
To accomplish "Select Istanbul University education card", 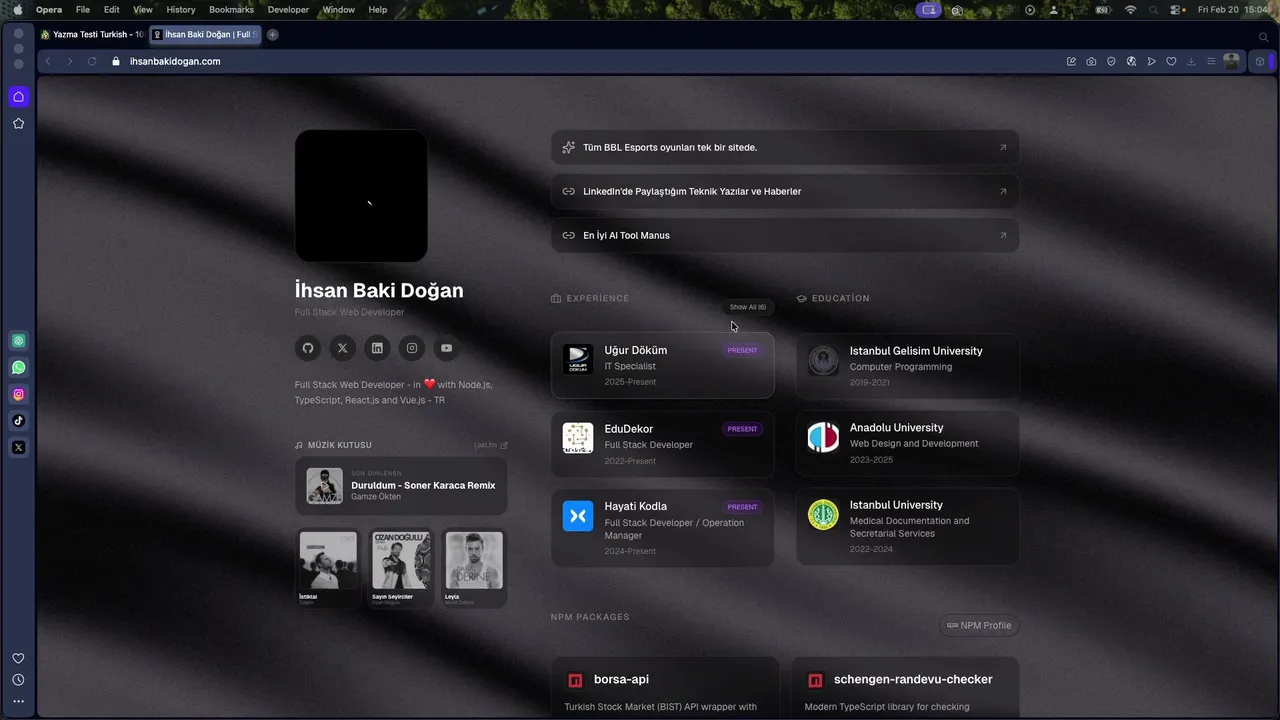I will click(x=908, y=526).
